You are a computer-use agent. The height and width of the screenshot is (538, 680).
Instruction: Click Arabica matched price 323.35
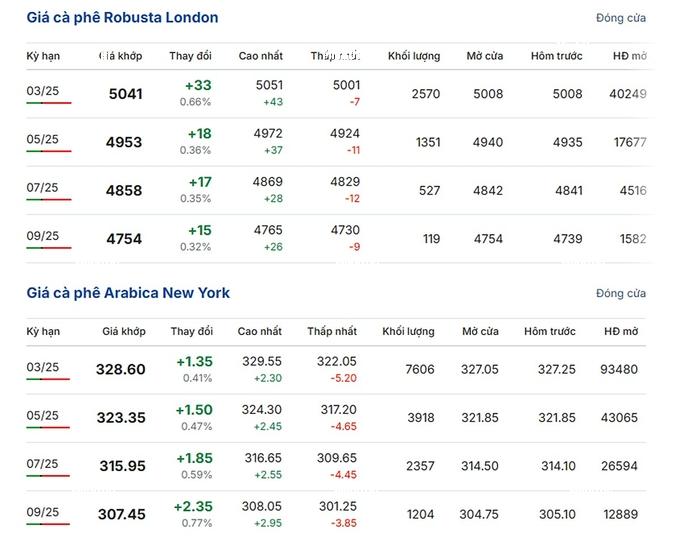121,417
